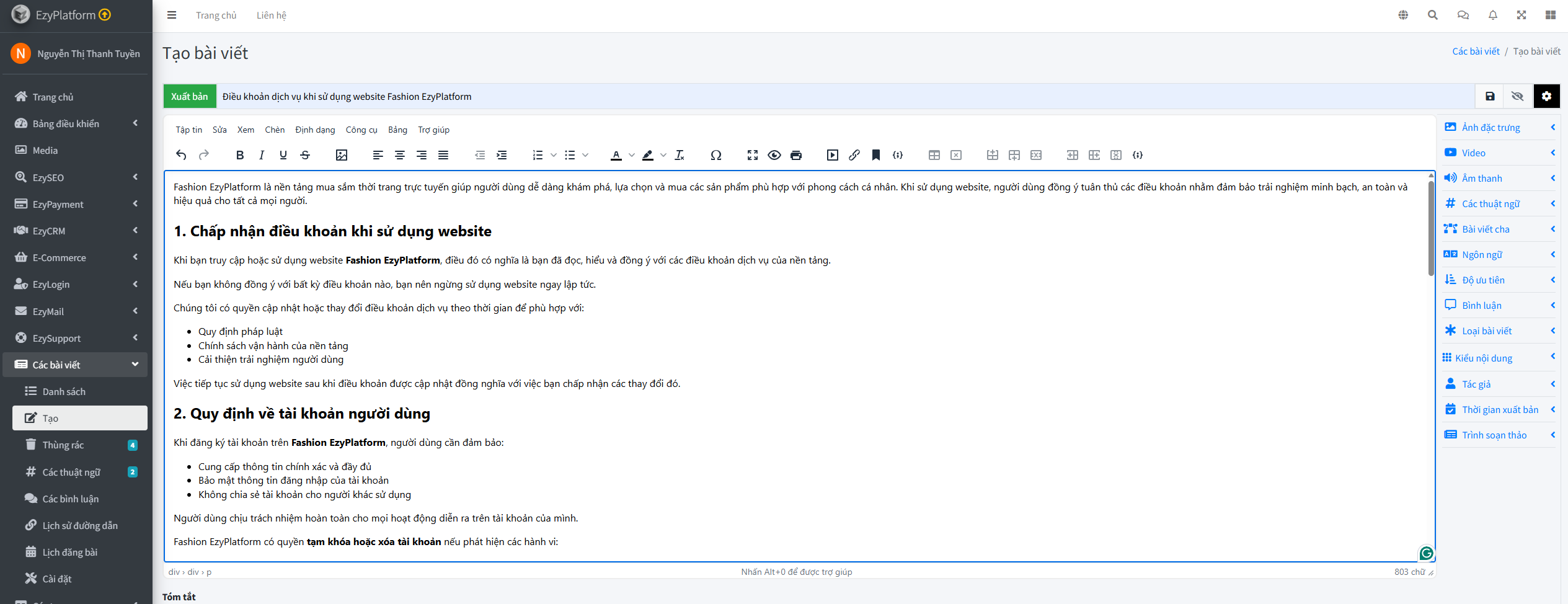Click the special character Omega icon
1568x604 pixels.
point(716,155)
